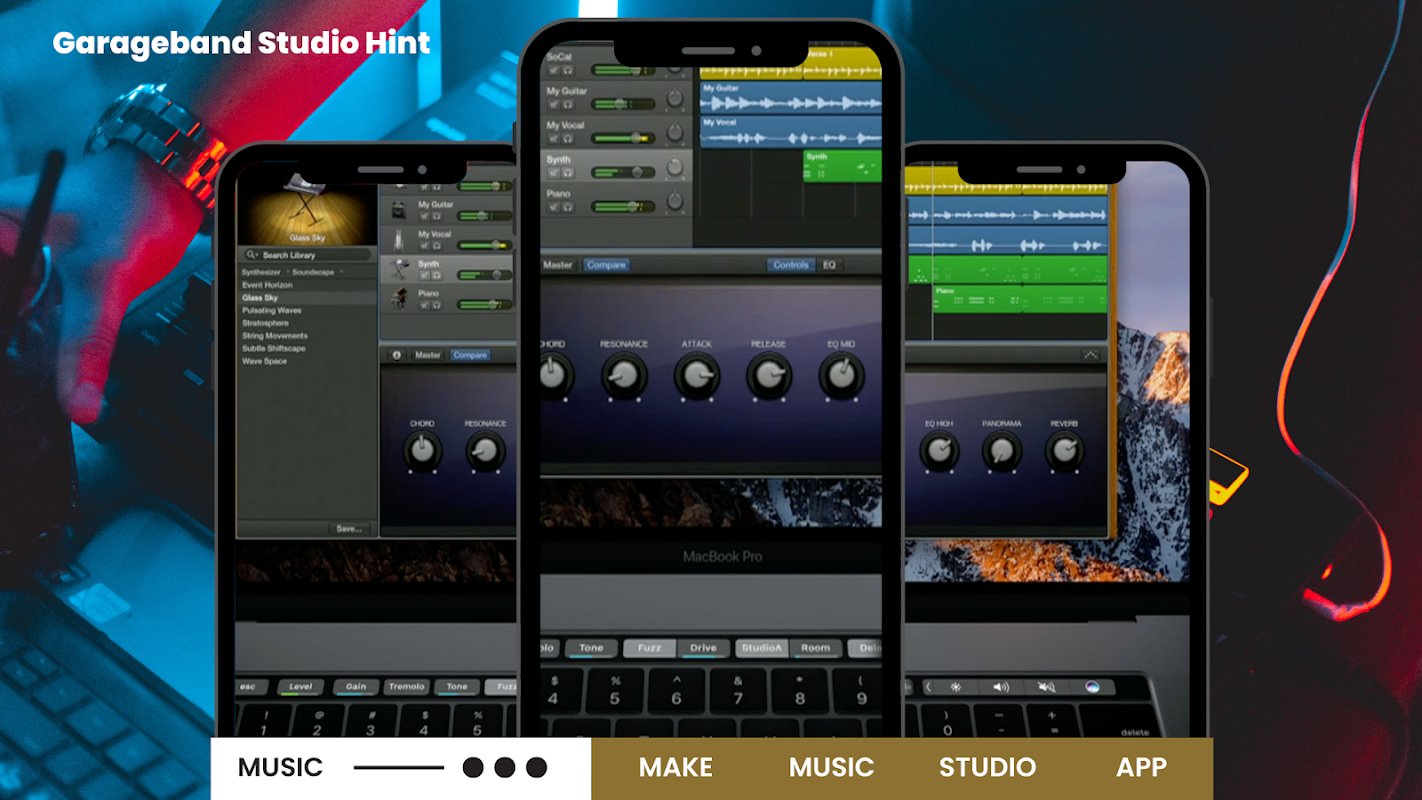Solo the My Vocal track in left phone
This screenshot has width=1422, height=800.
436,246
